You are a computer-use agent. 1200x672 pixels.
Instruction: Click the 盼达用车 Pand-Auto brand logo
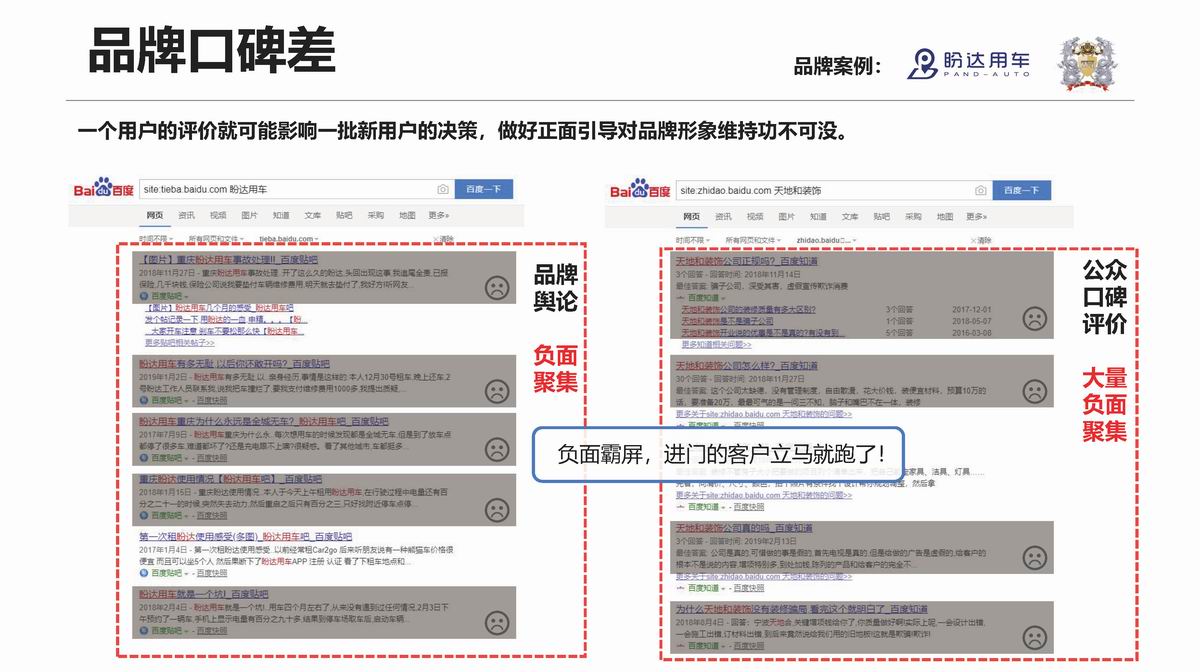pyautogui.click(x=968, y=65)
